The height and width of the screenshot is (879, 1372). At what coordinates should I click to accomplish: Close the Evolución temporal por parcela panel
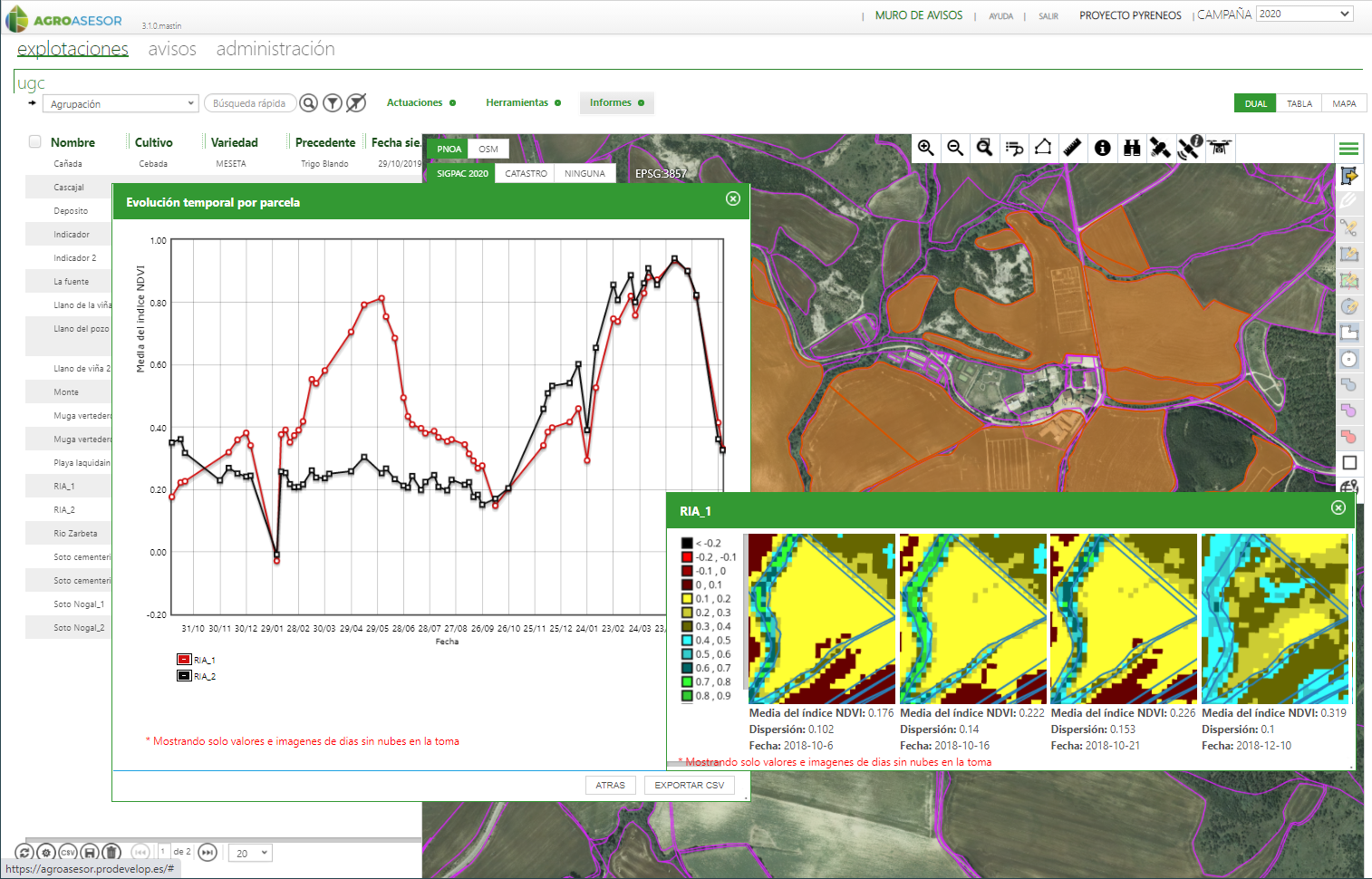pyautogui.click(x=733, y=198)
